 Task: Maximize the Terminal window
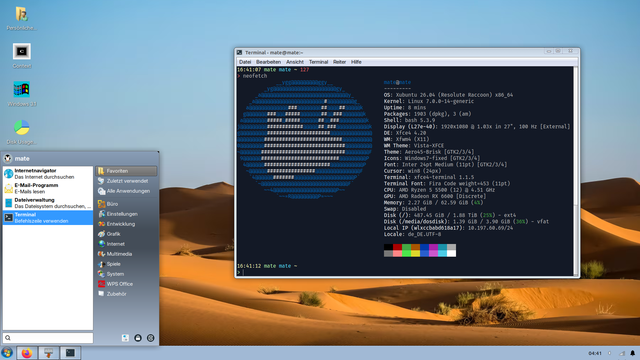558,52
